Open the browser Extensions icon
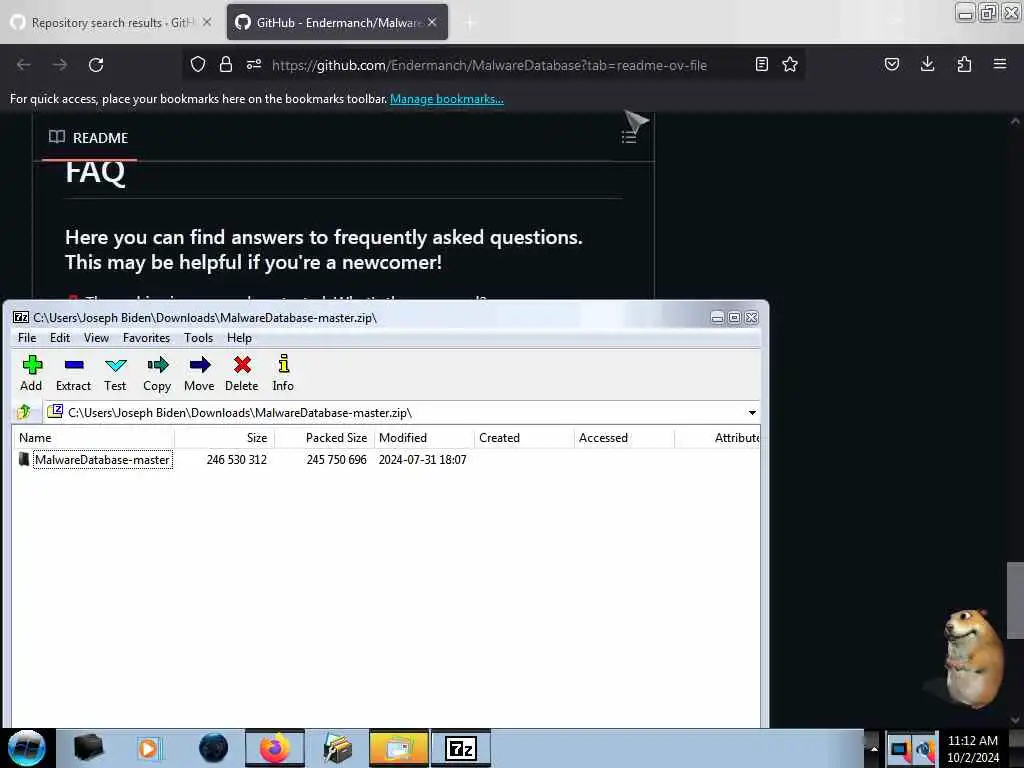 click(x=964, y=64)
